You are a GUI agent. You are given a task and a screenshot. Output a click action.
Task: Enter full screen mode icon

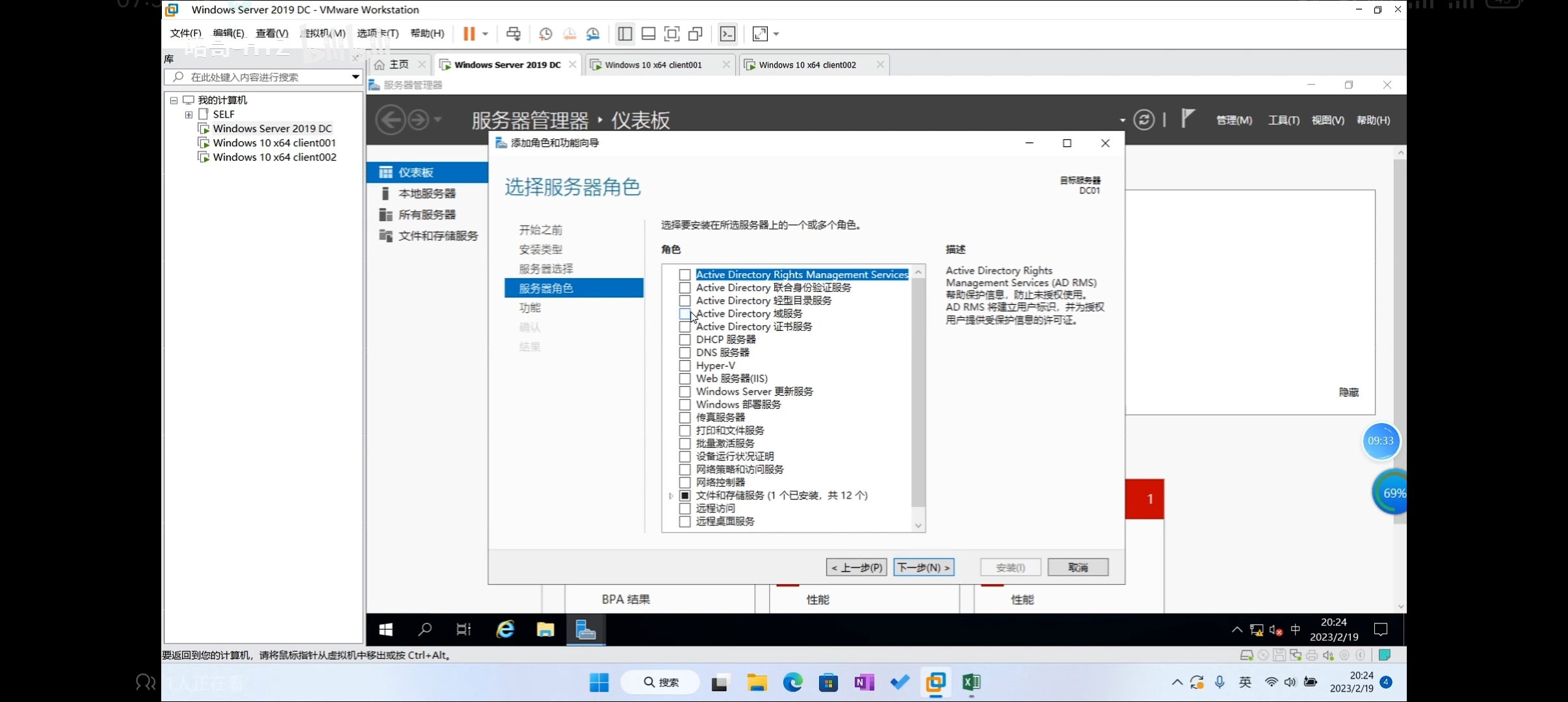coord(672,34)
